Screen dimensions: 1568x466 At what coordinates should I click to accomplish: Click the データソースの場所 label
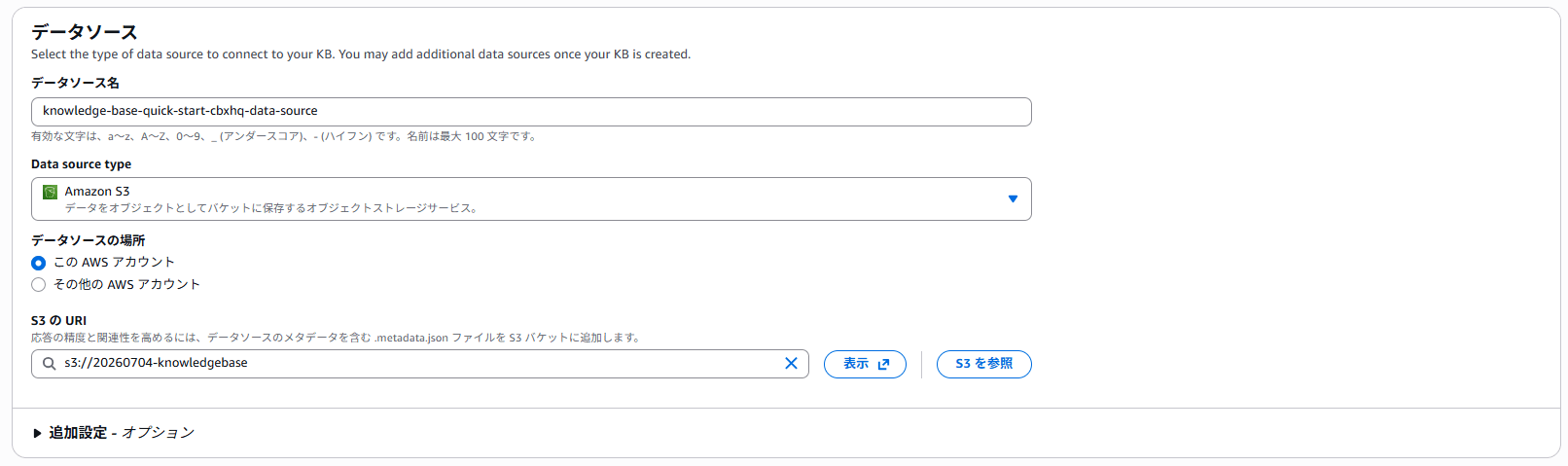(x=88, y=240)
